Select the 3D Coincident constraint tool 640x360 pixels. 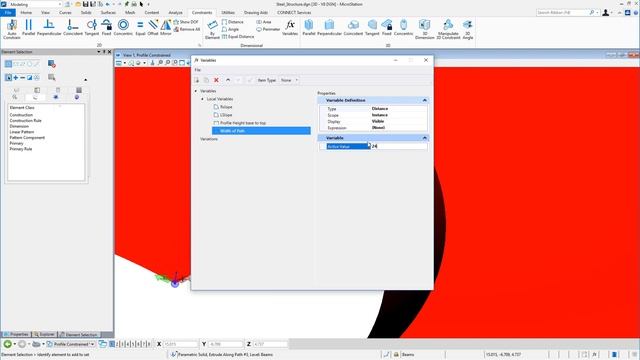[353, 28]
